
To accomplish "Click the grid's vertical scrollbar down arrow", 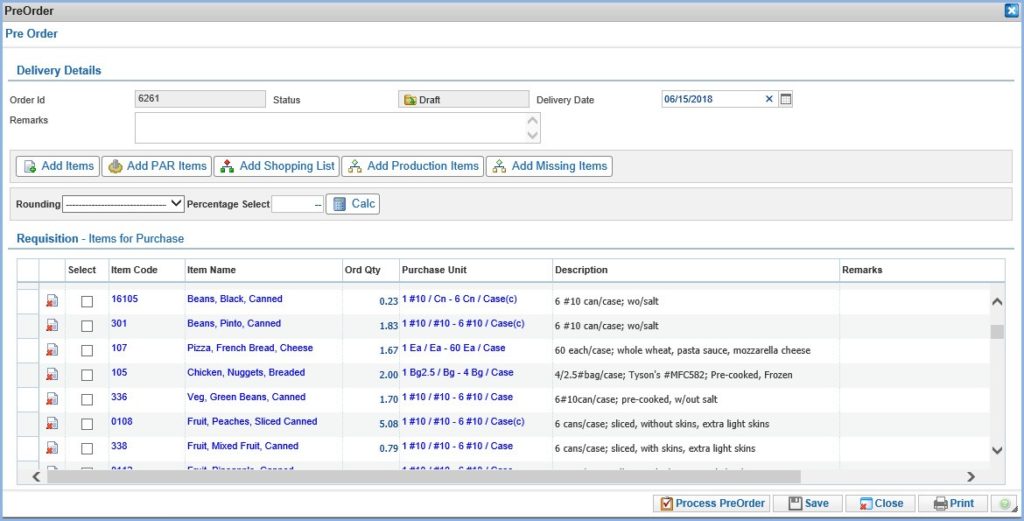I will (997, 450).
